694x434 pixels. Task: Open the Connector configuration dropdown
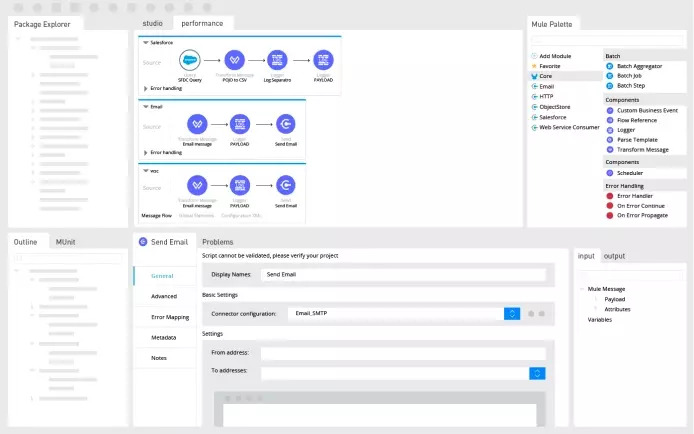pos(511,313)
